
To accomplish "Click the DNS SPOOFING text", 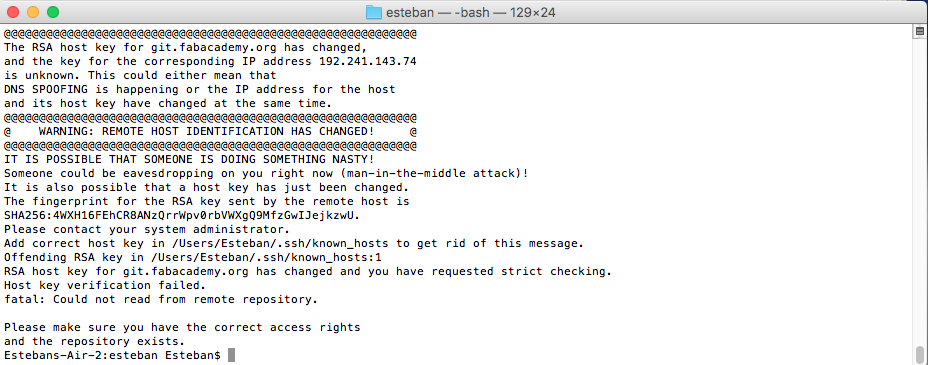I will pyautogui.click(x=45, y=89).
